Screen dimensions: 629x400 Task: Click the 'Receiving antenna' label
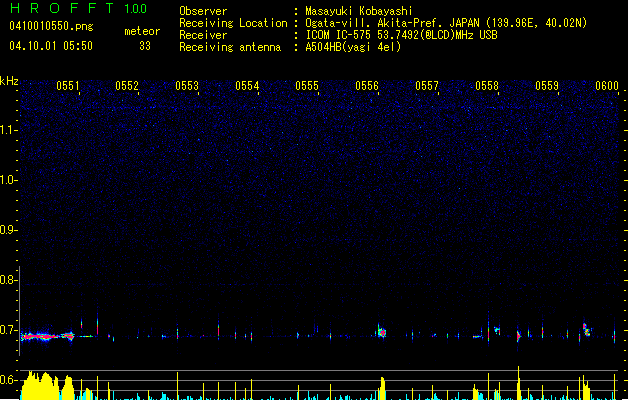(x=230, y=47)
